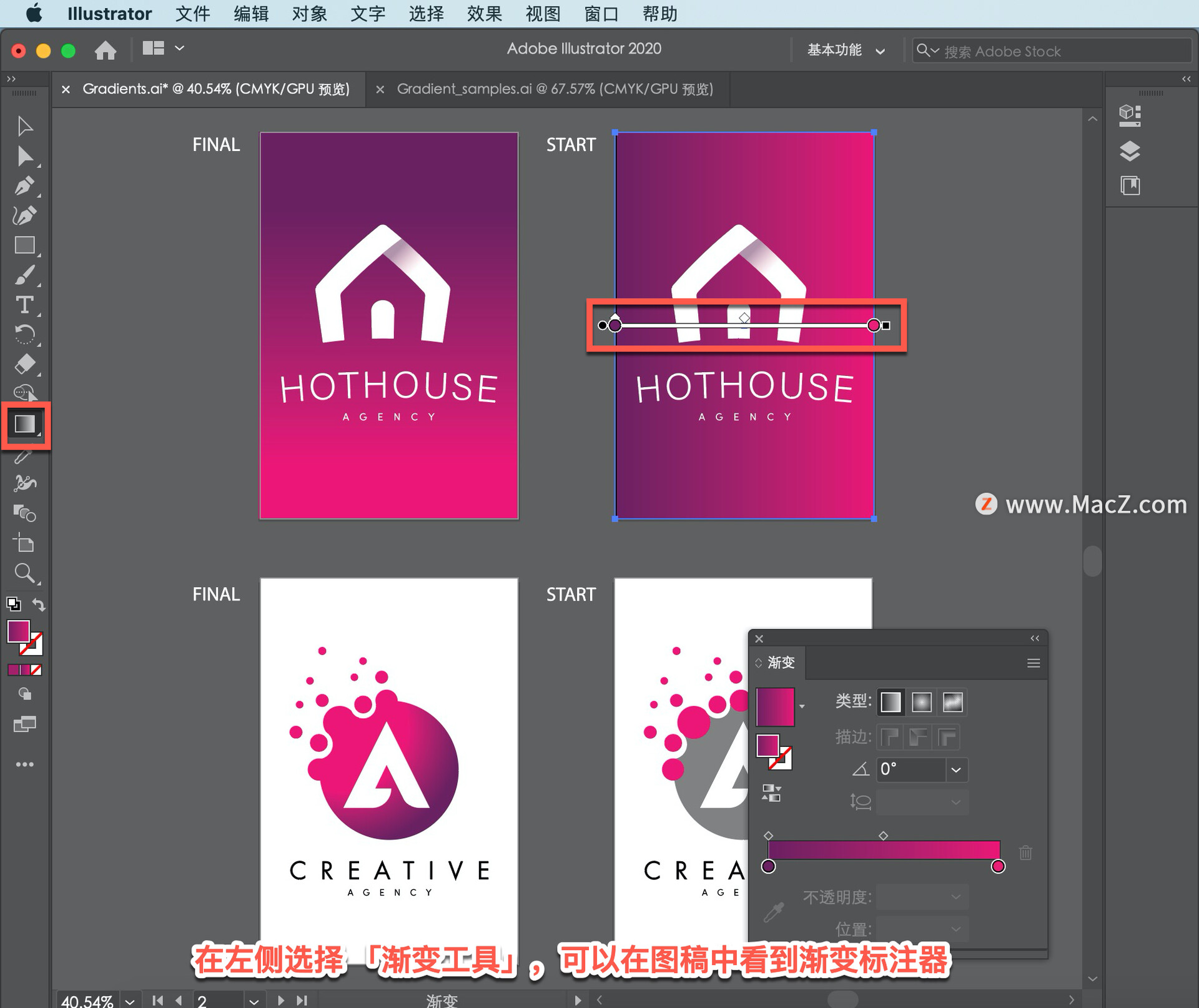Viewport: 1199px width, 1008px height.
Task: Open the arrange documents dropdown
Action: [163, 49]
